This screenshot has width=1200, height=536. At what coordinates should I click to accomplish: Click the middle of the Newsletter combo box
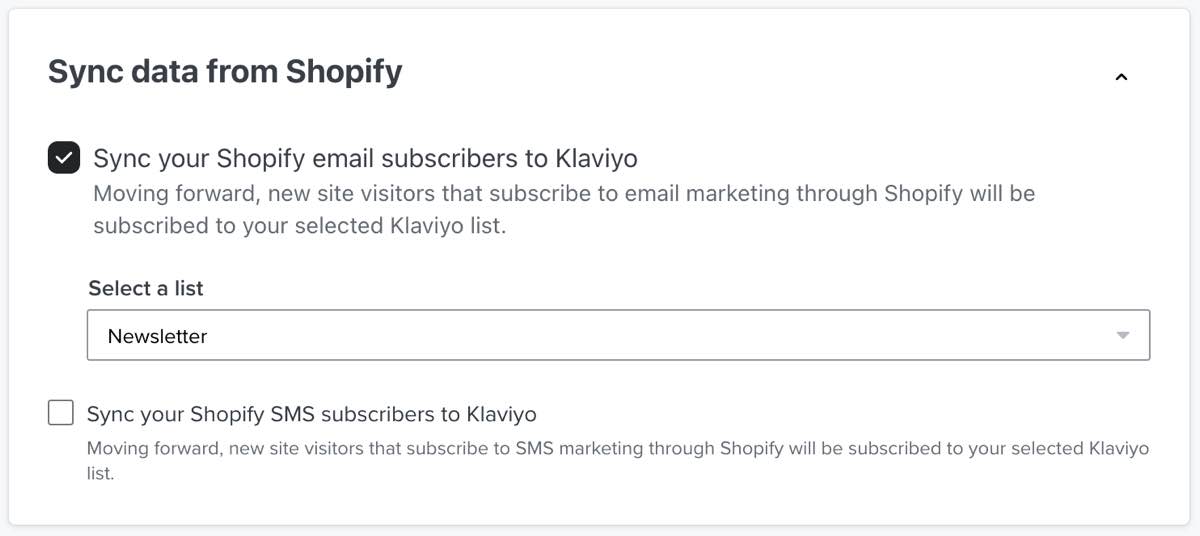(618, 336)
